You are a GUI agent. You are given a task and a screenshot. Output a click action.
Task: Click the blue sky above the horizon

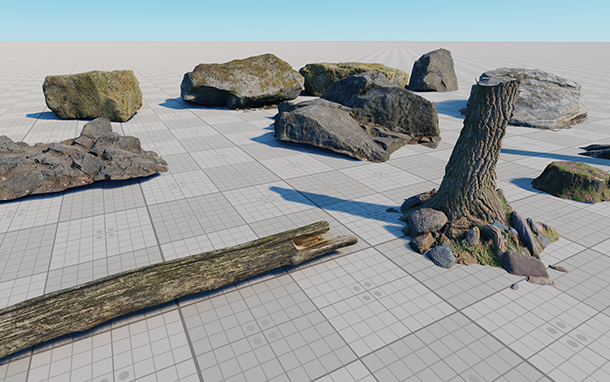[305, 20]
